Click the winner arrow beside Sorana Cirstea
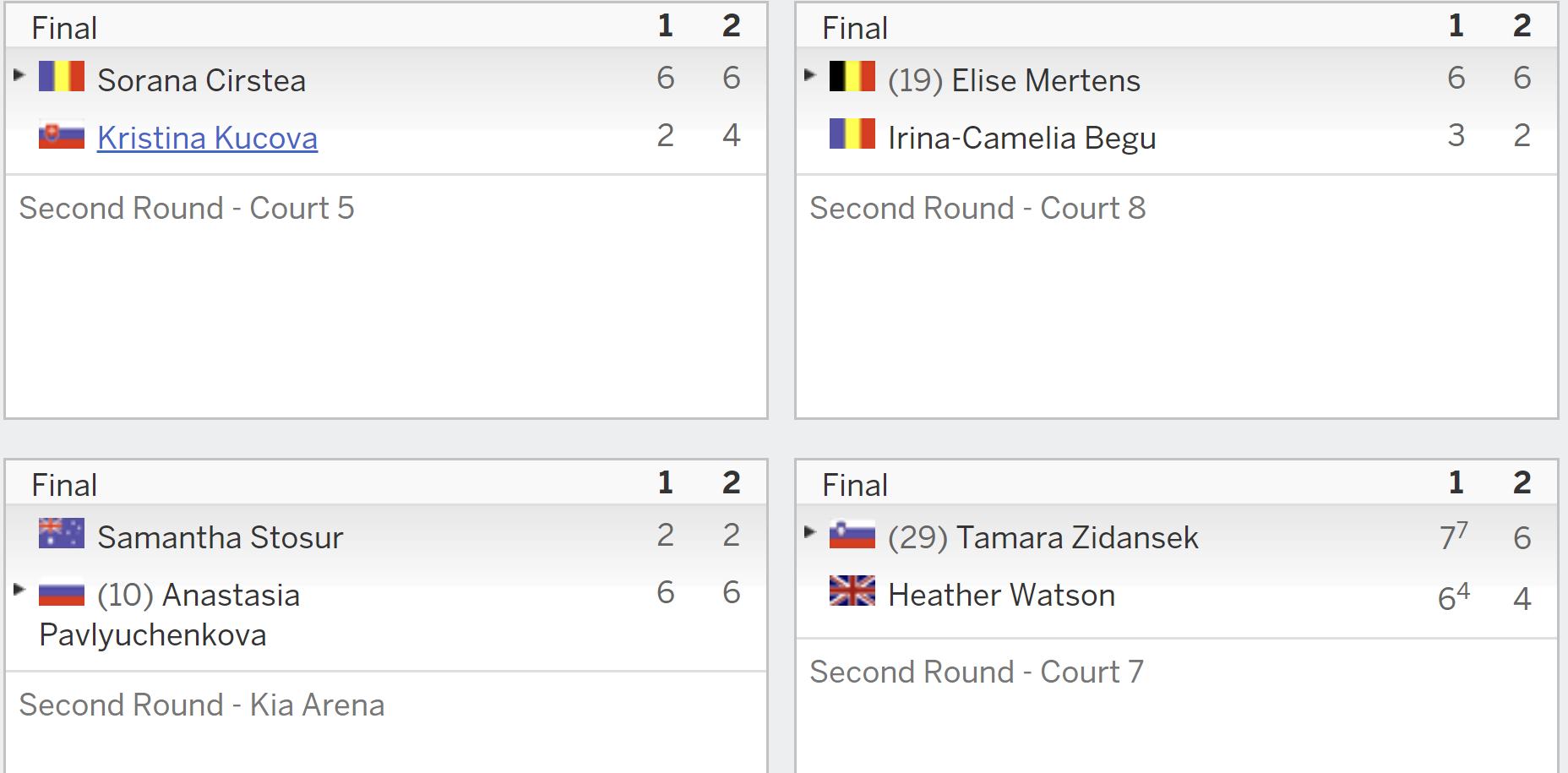 20,74
